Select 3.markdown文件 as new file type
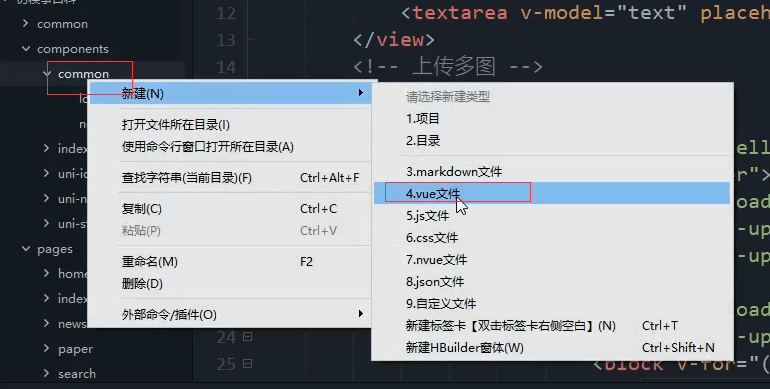Screen dimensions: 770x389 coord(454,172)
